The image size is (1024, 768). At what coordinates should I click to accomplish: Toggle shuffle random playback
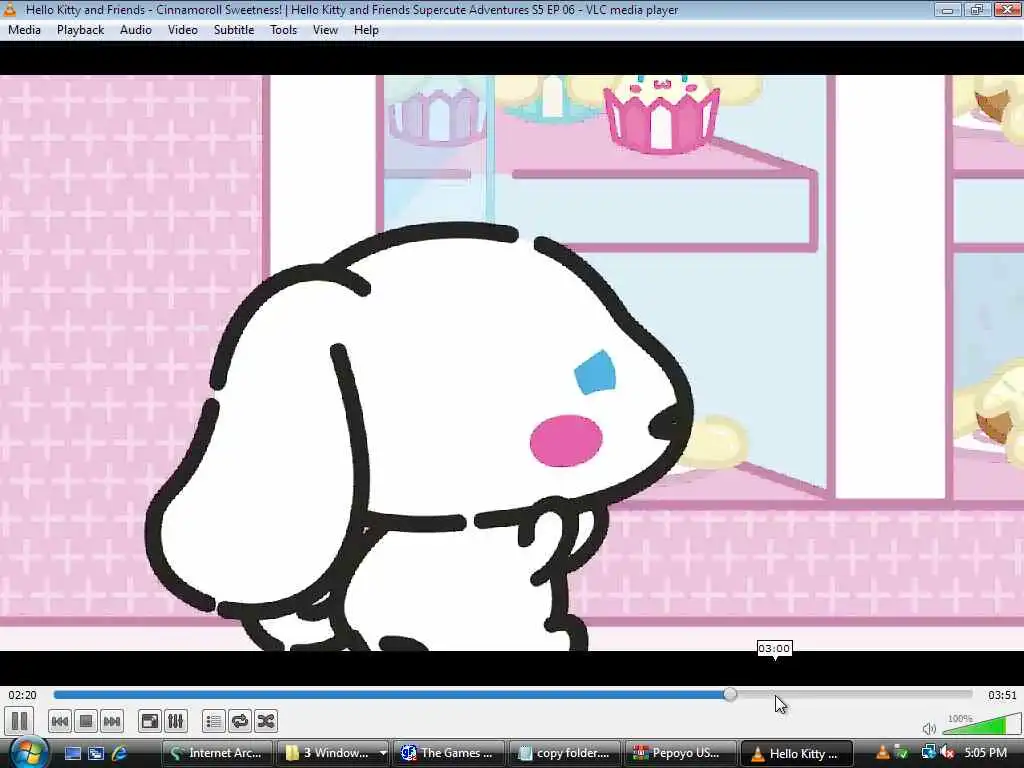pyautogui.click(x=266, y=721)
